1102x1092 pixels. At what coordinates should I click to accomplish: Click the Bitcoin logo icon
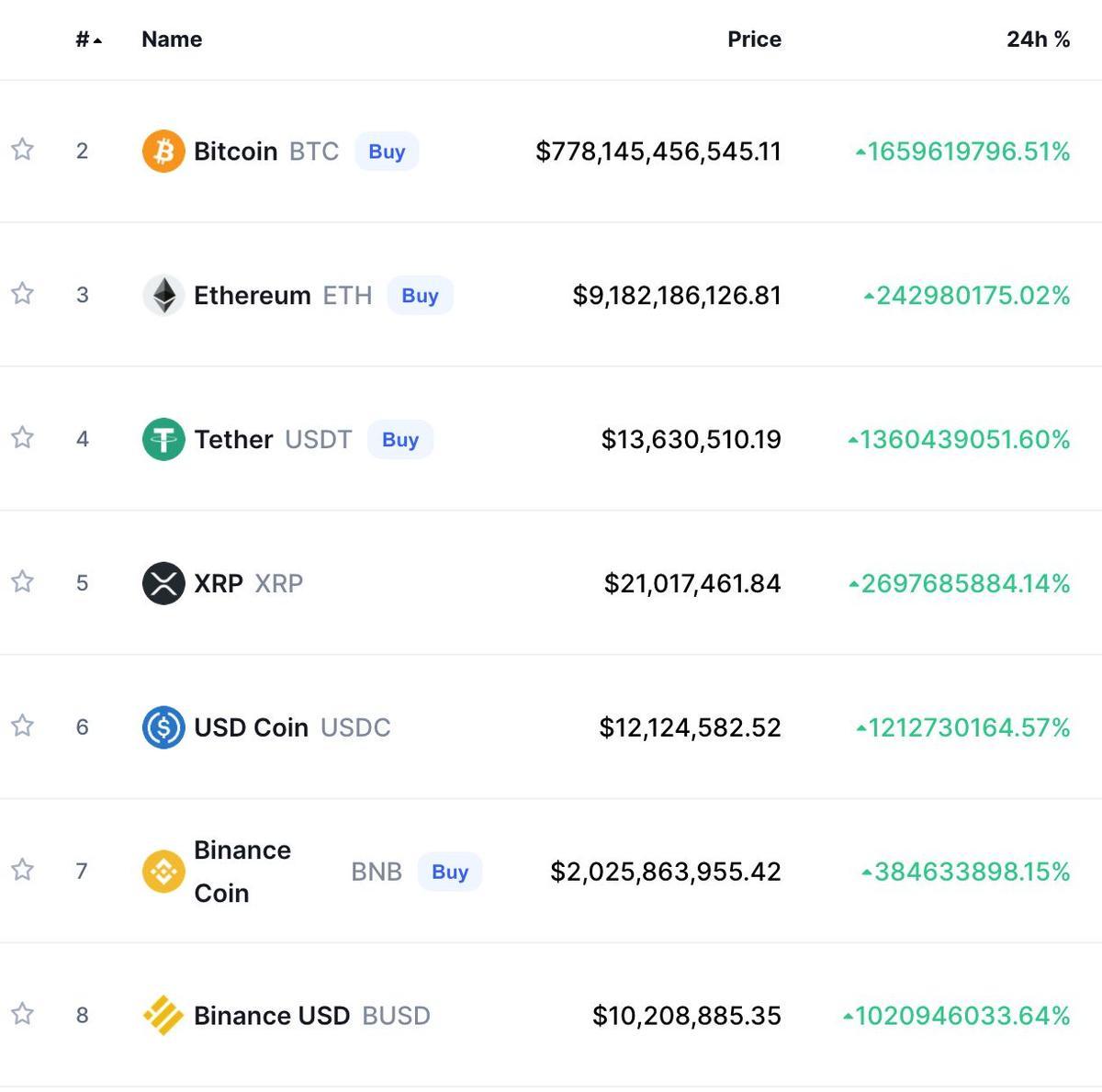coord(163,151)
